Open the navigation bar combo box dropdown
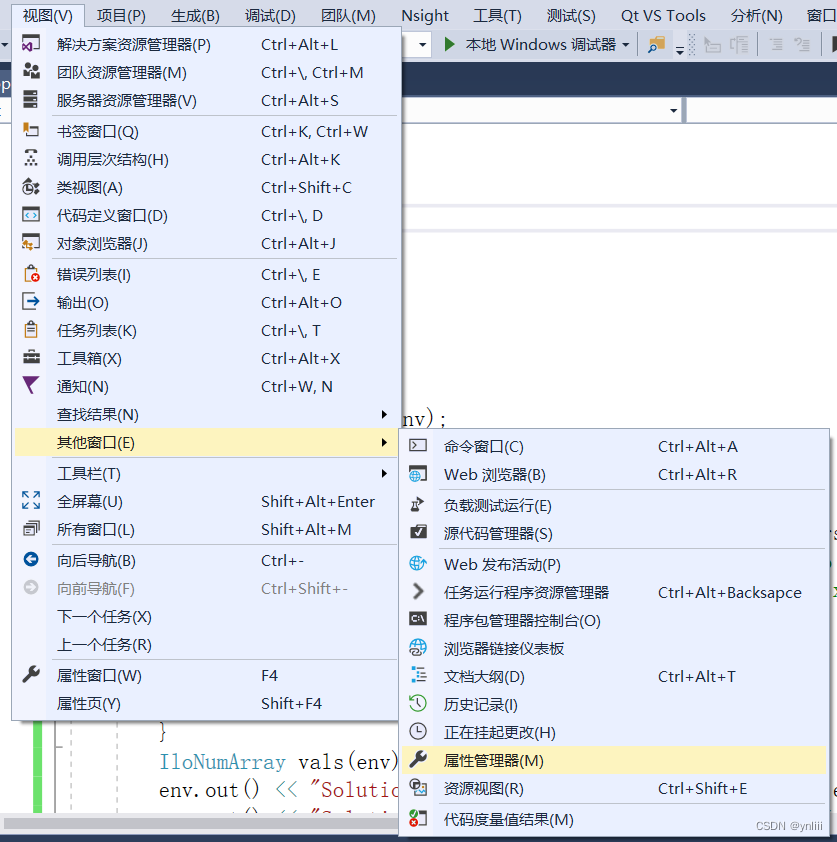Screen dimensions: 837x842 (673, 112)
